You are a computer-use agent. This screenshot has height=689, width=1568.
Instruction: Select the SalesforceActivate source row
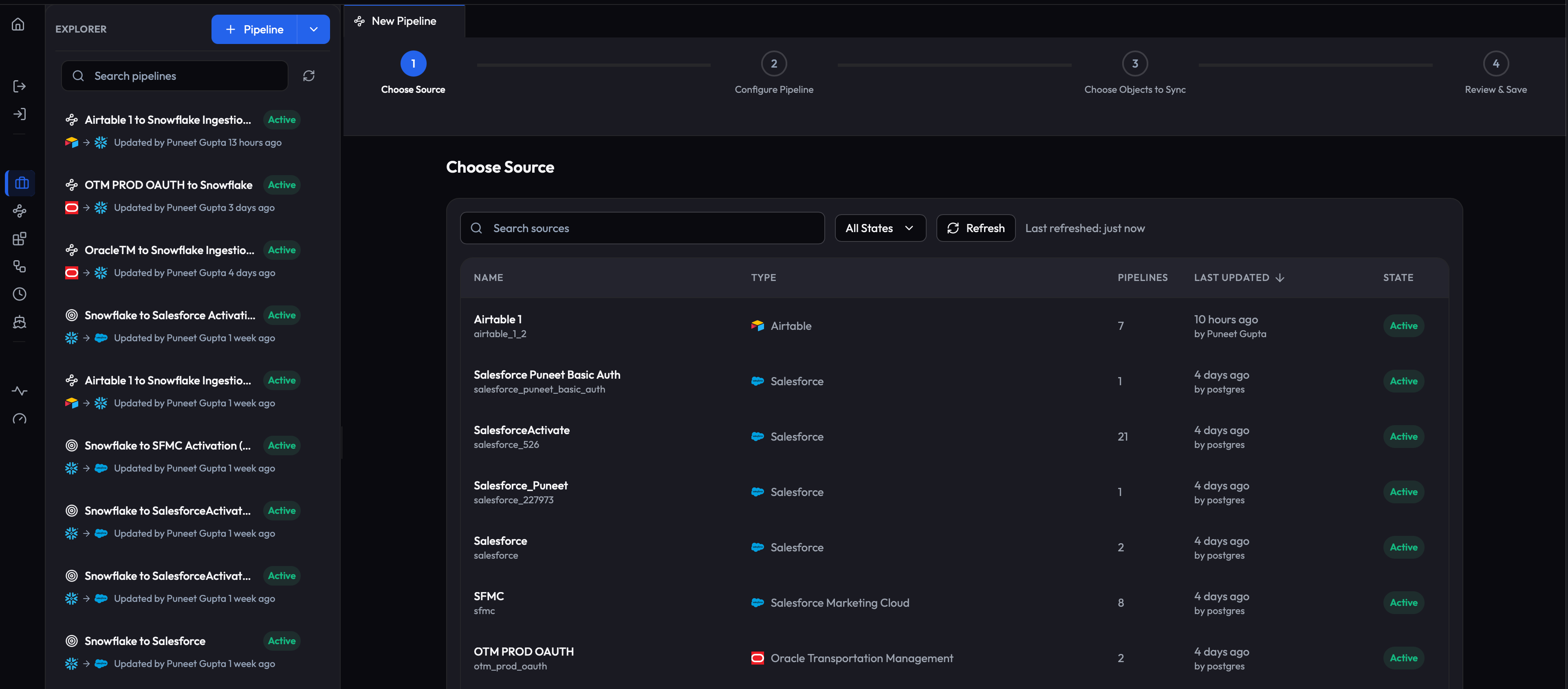954,437
